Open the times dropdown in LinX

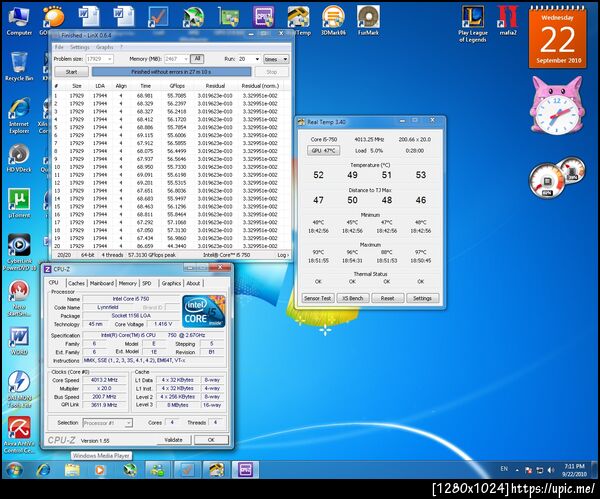click(x=276, y=59)
